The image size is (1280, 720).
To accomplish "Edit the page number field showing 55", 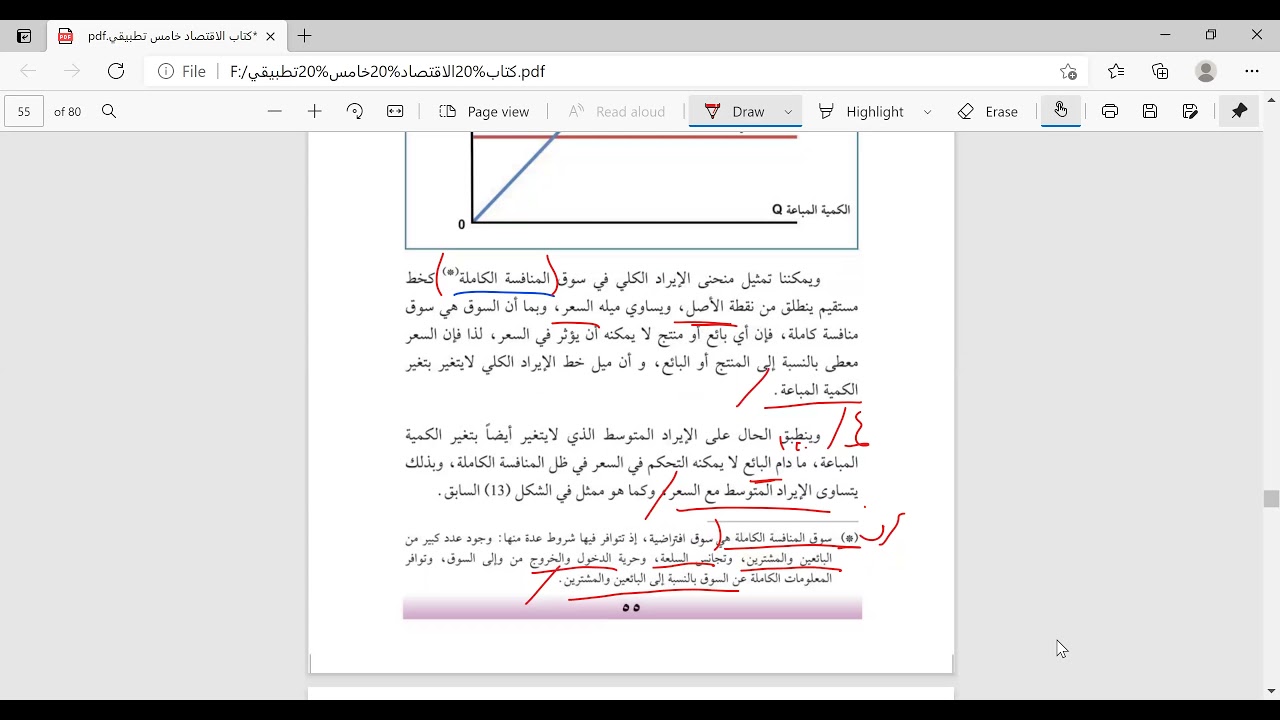I will [x=24, y=111].
